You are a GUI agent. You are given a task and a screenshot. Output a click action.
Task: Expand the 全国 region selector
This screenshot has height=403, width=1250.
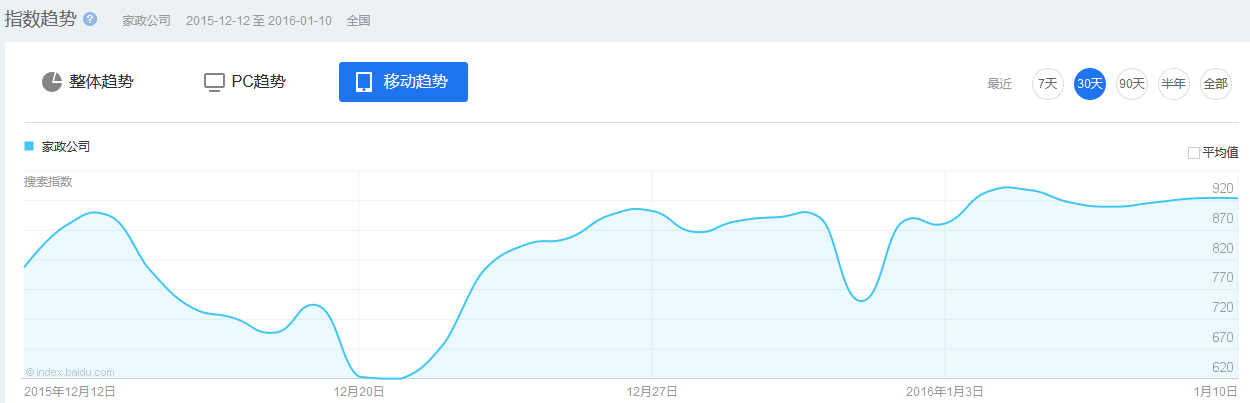[358, 20]
